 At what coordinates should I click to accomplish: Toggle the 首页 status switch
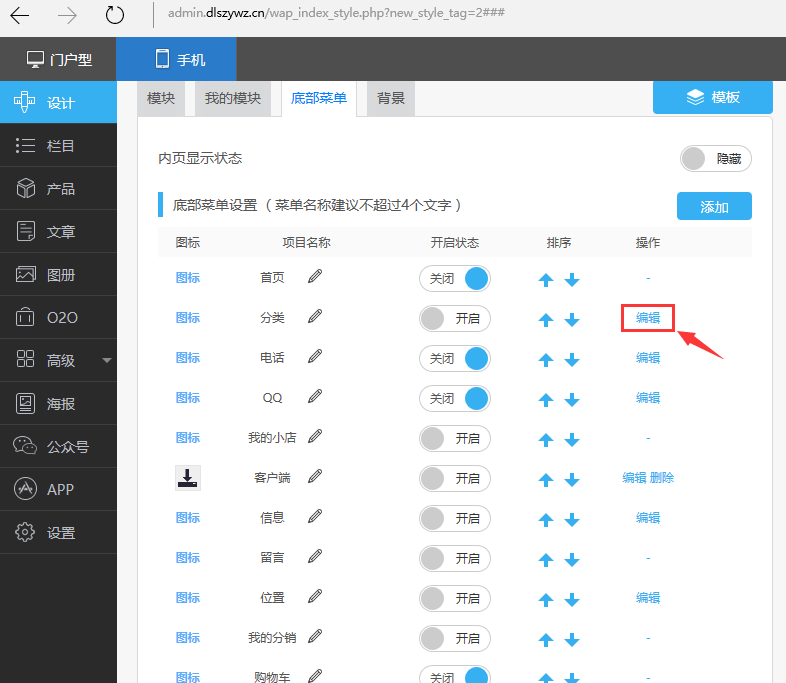455,279
